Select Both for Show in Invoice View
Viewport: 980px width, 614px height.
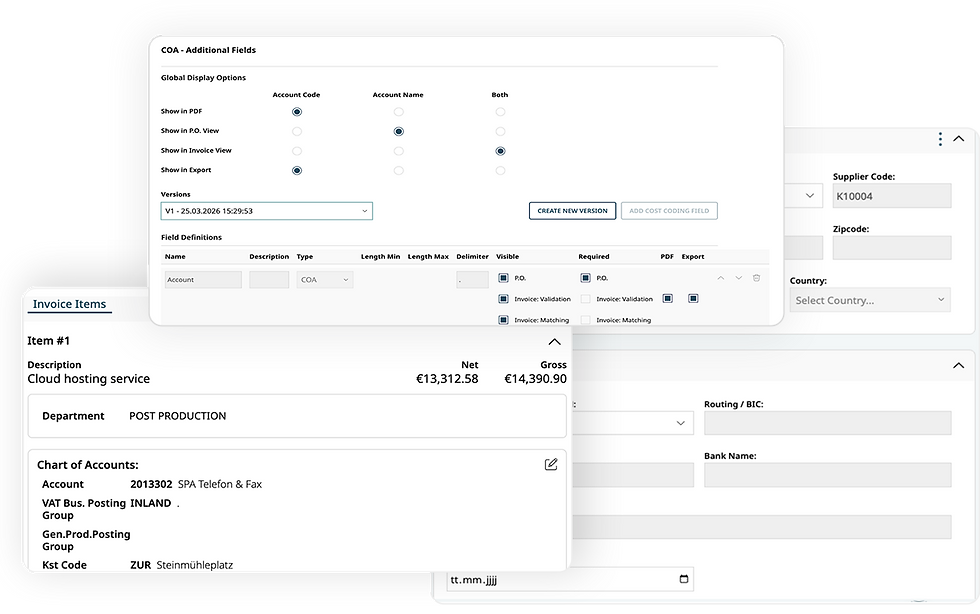point(500,151)
